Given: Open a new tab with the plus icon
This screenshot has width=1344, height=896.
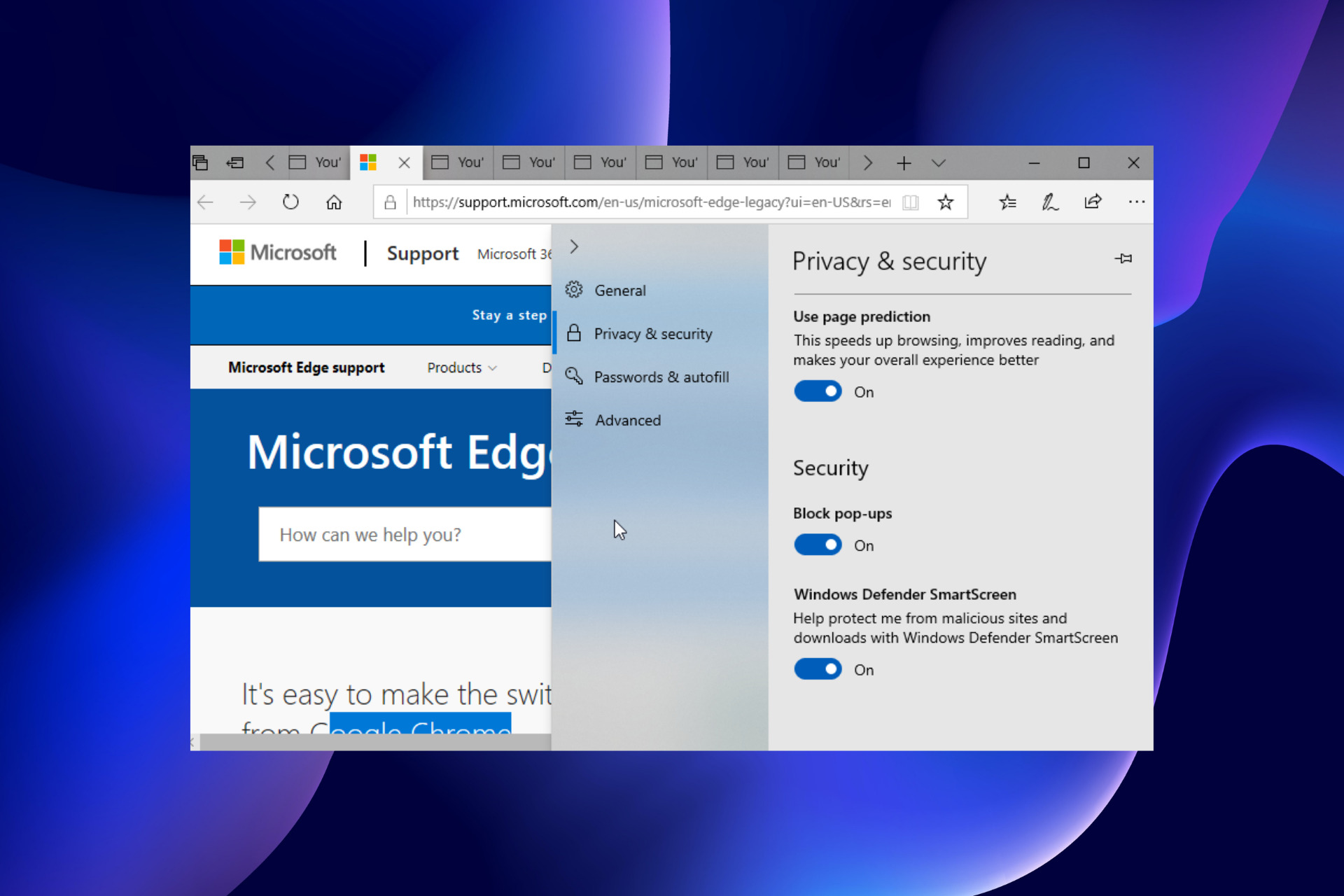Looking at the screenshot, I should [904, 163].
